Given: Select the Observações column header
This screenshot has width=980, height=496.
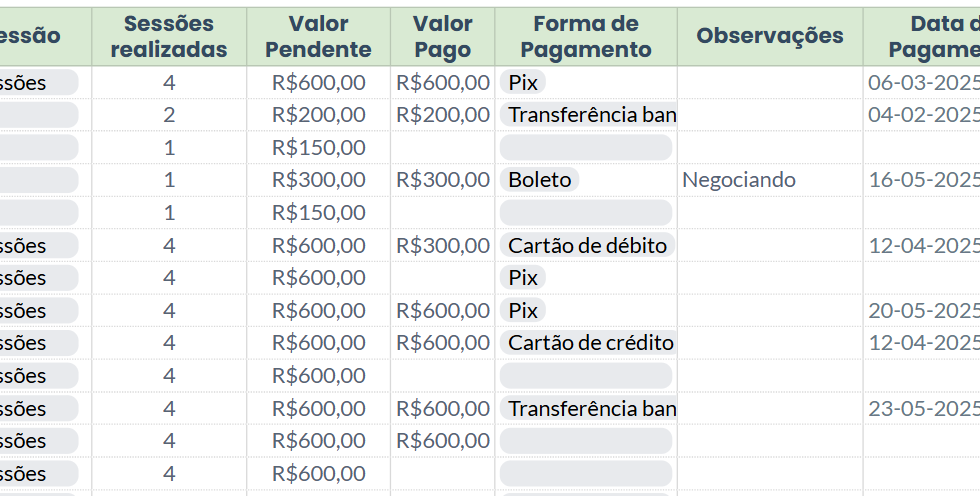Looking at the screenshot, I should [x=769, y=36].
